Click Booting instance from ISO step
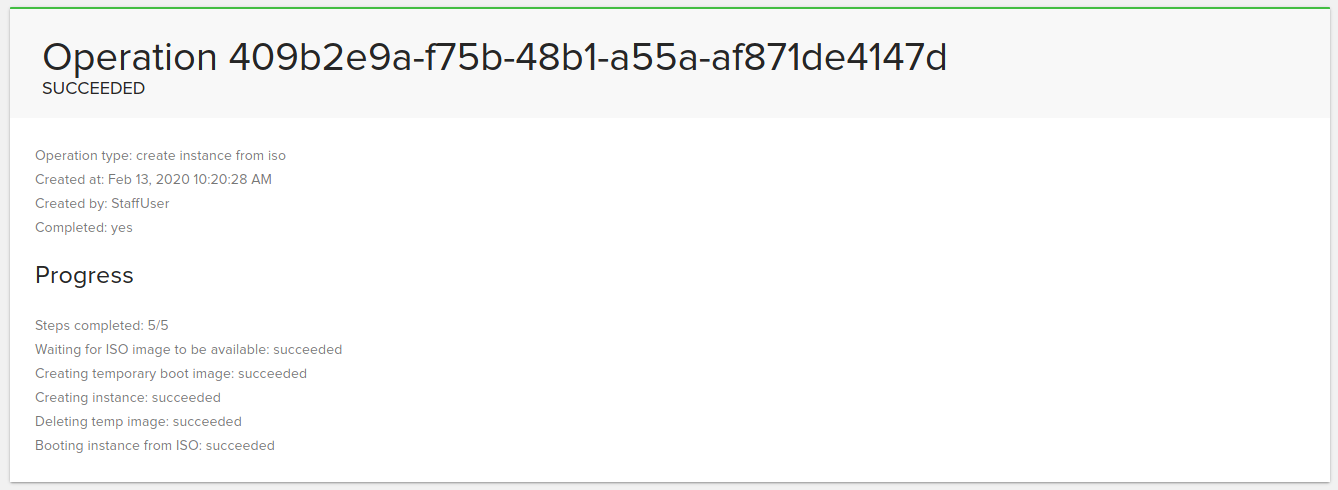Viewport: 1338px width, 490px height. 155,446
